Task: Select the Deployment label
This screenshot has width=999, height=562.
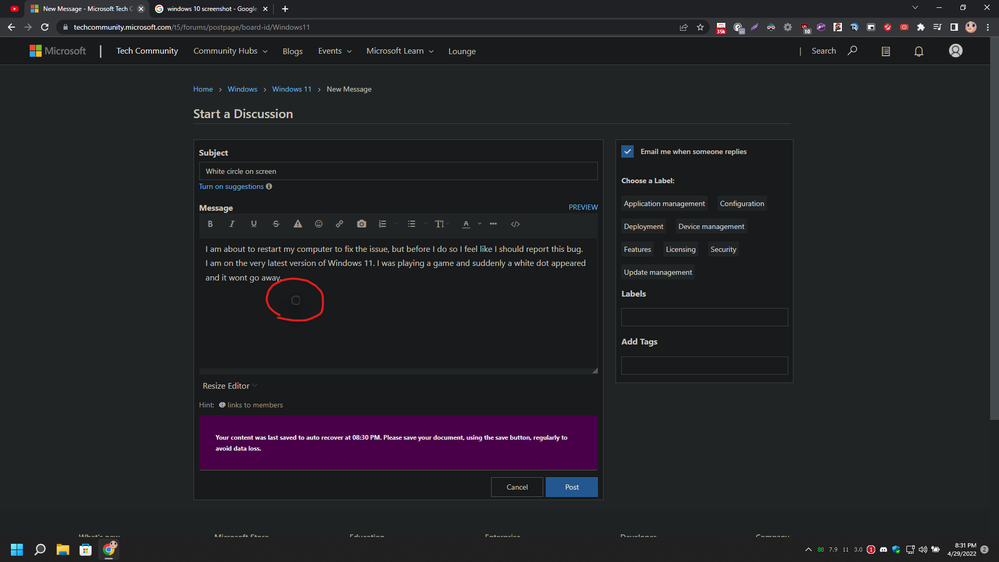Action: (643, 227)
